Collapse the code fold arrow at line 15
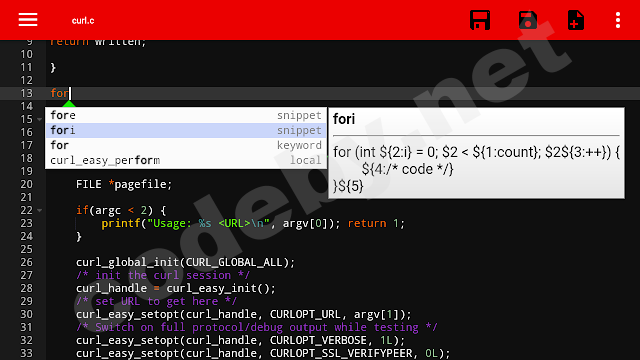The image size is (640, 360). click(40, 119)
